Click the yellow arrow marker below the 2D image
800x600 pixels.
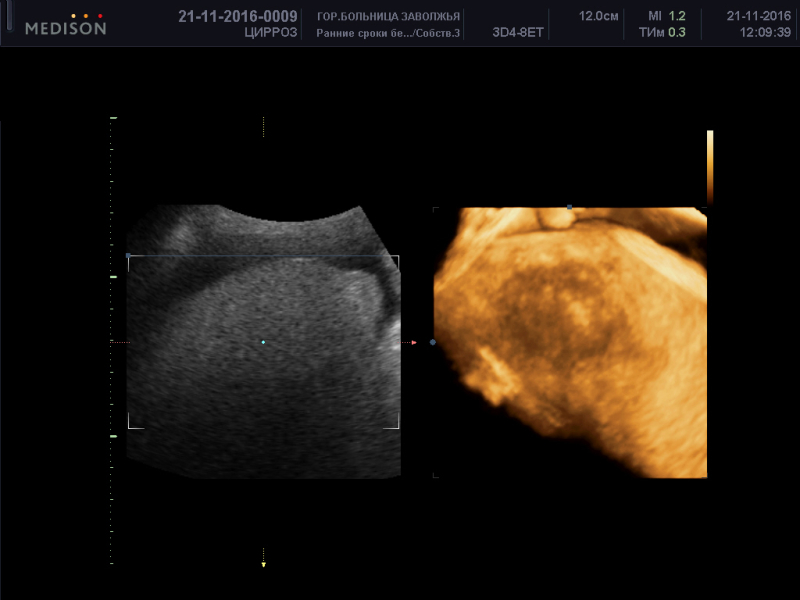coord(263,564)
